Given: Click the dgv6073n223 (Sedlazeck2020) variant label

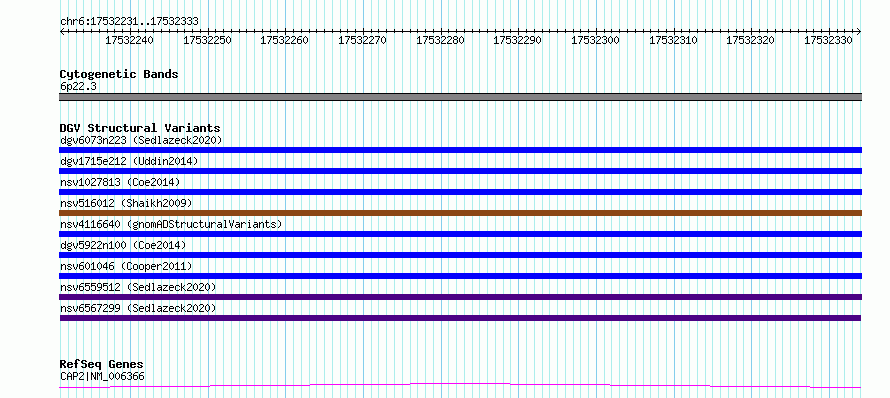Looking at the screenshot, I should coord(141,140).
